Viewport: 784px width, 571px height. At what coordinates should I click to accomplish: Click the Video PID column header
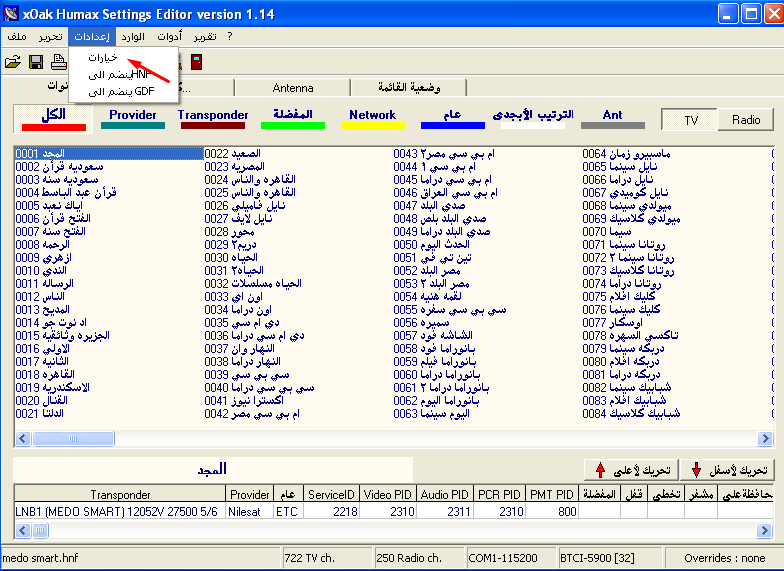coord(388,494)
